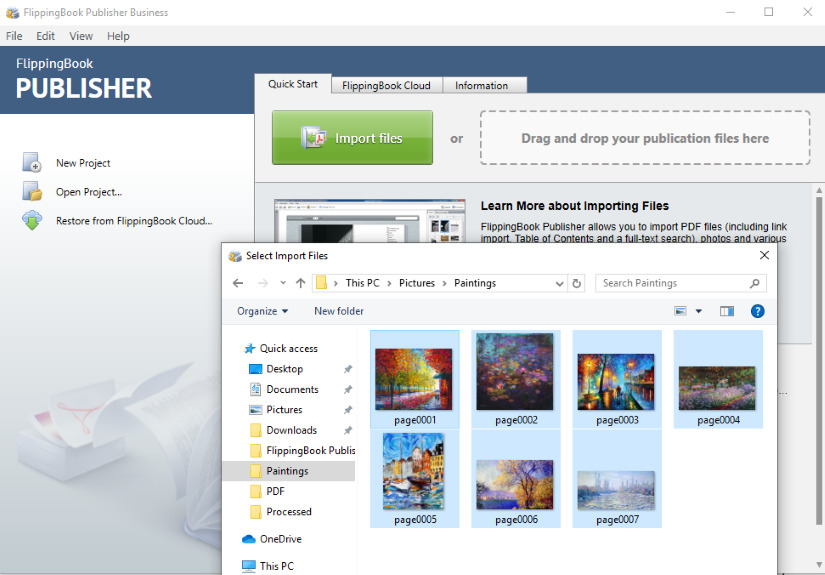Select OneDrive in the navigation pane
825x575 pixels.
[x=280, y=539]
